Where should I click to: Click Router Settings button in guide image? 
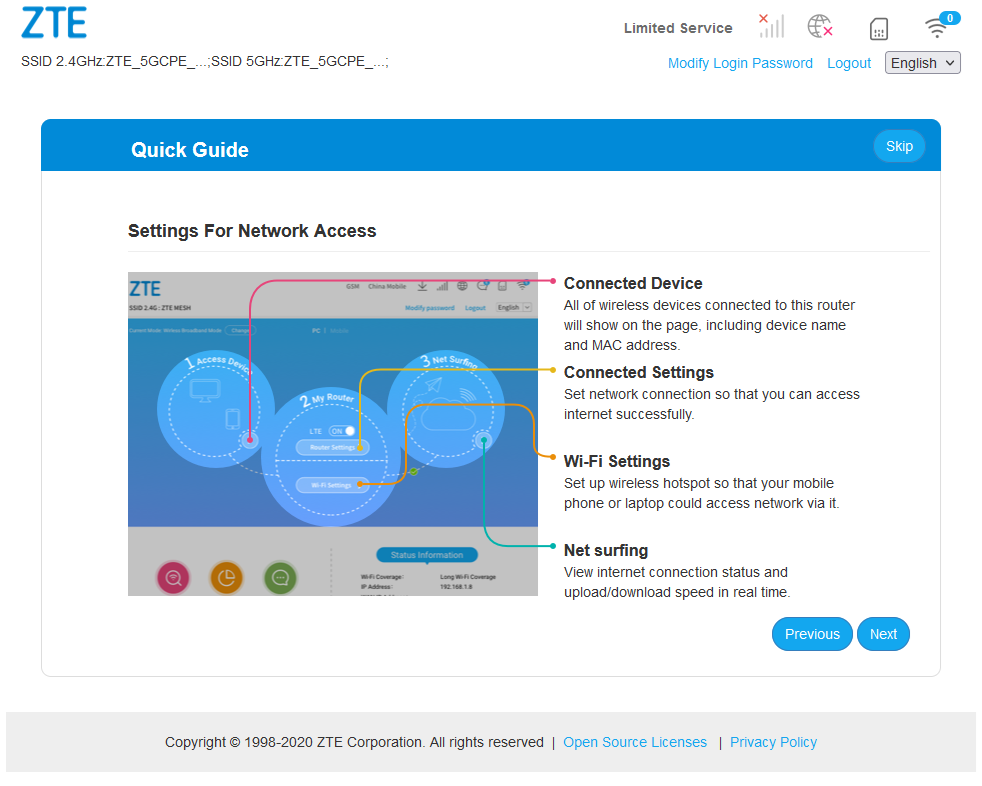[x=332, y=447]
